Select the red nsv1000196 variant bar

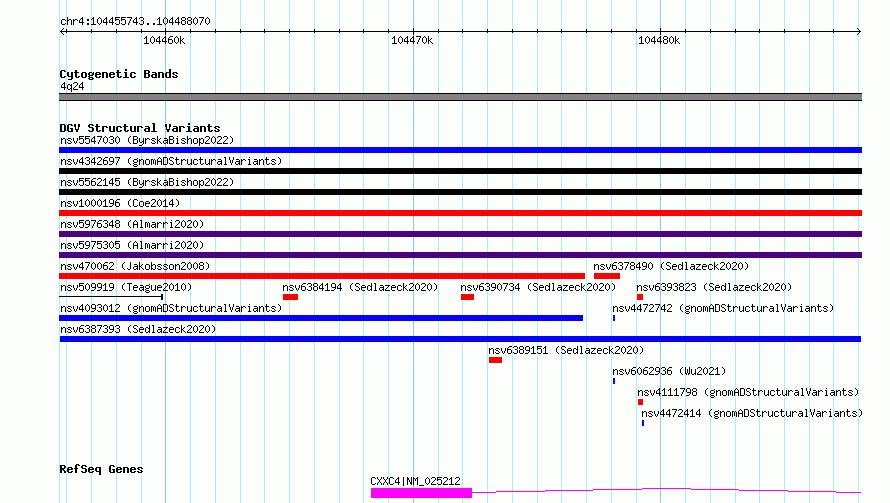pyautogui.click(x=460, y=213)
